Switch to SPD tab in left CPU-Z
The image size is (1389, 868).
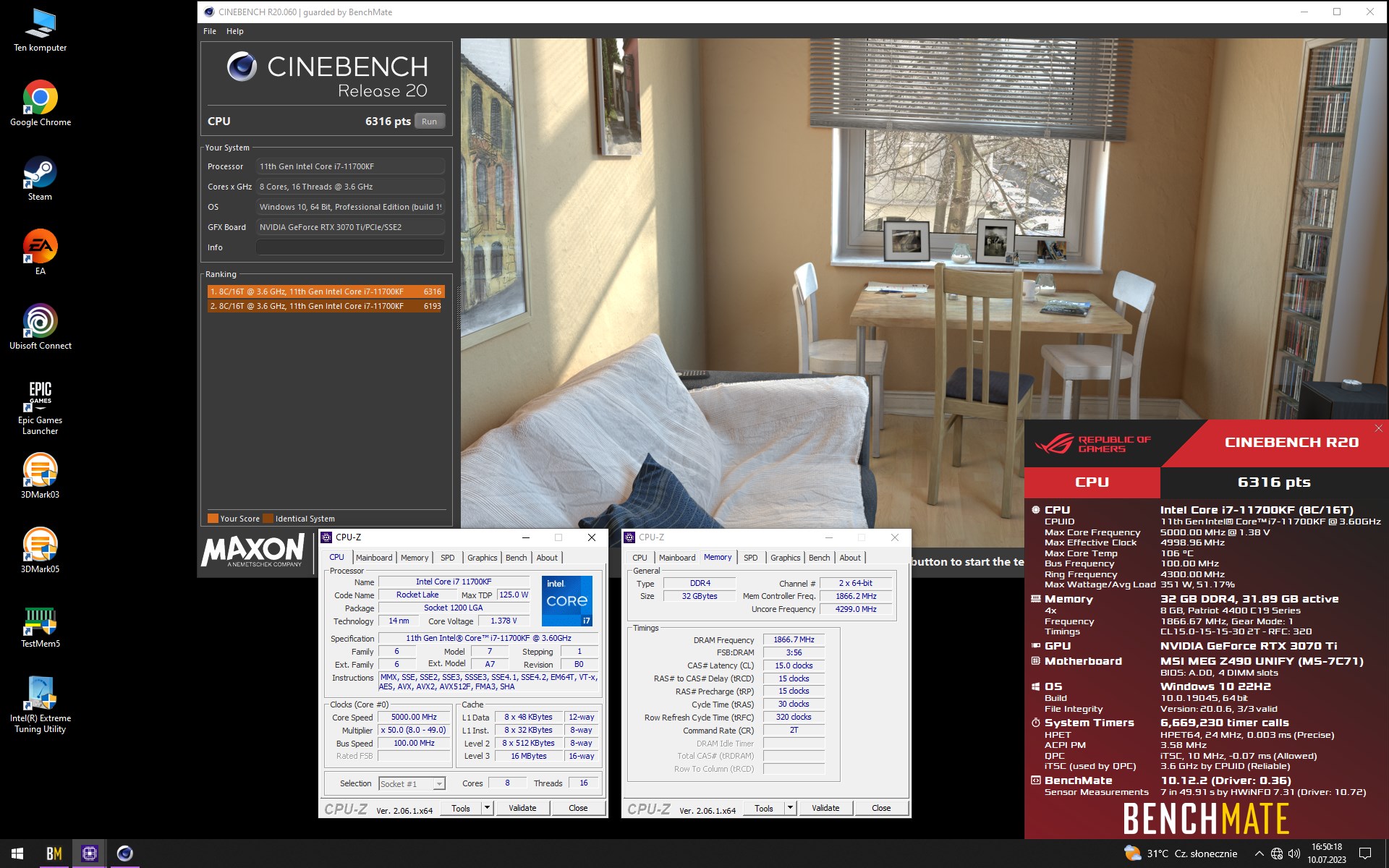448,558
